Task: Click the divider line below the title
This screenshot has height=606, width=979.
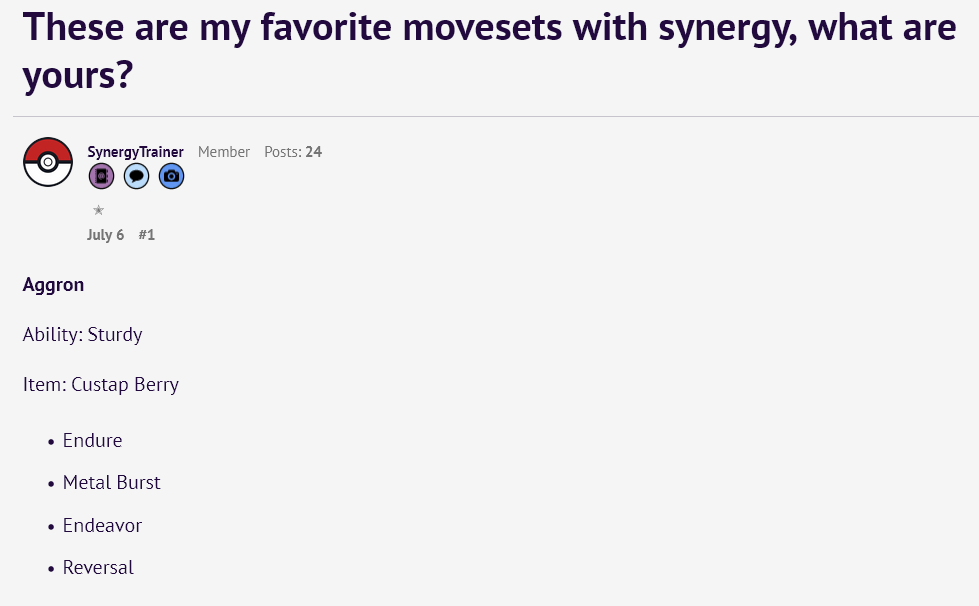Action: [x=489, y=117]
